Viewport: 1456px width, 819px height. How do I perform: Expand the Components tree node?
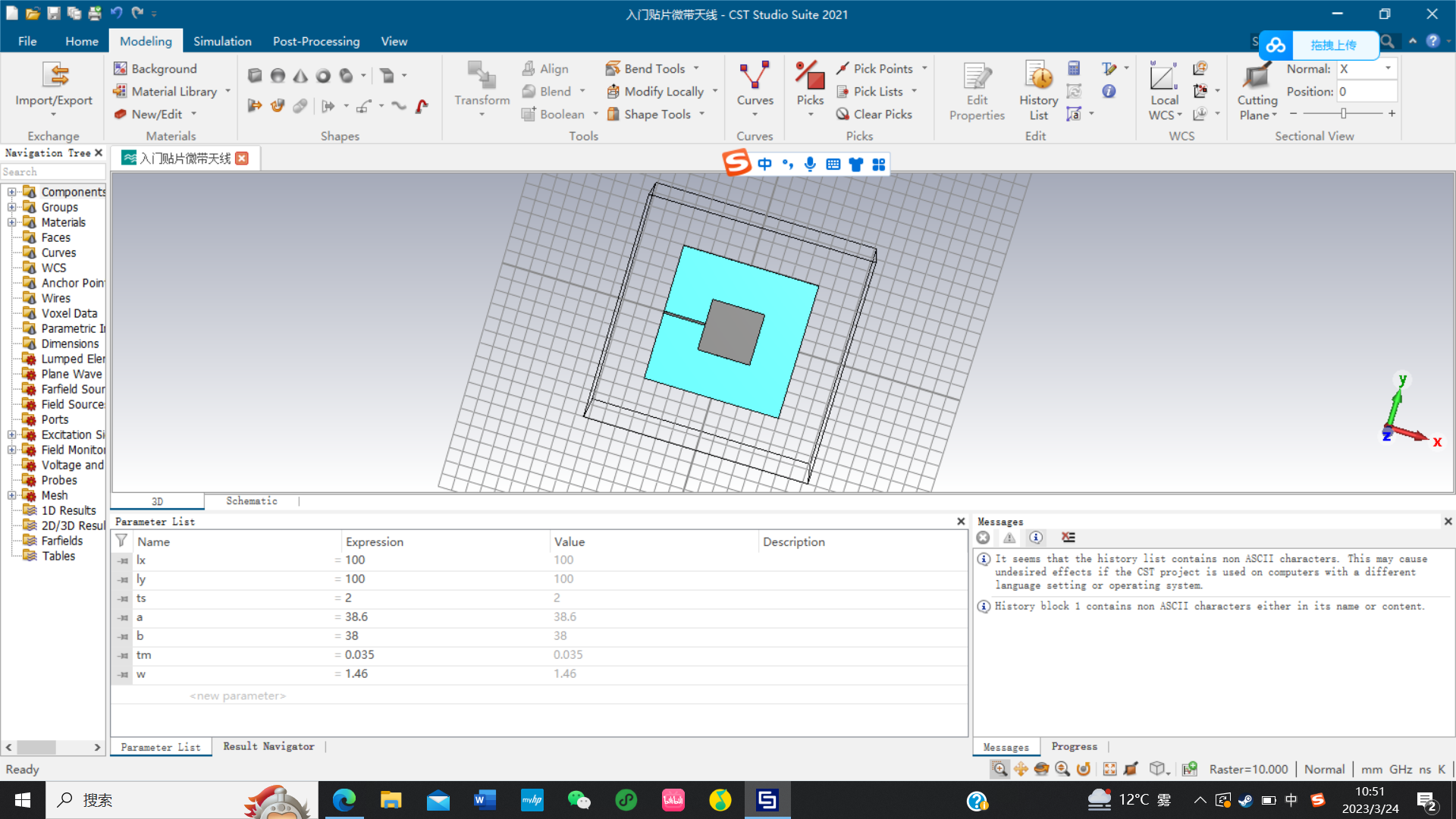[x=11, y=192]
